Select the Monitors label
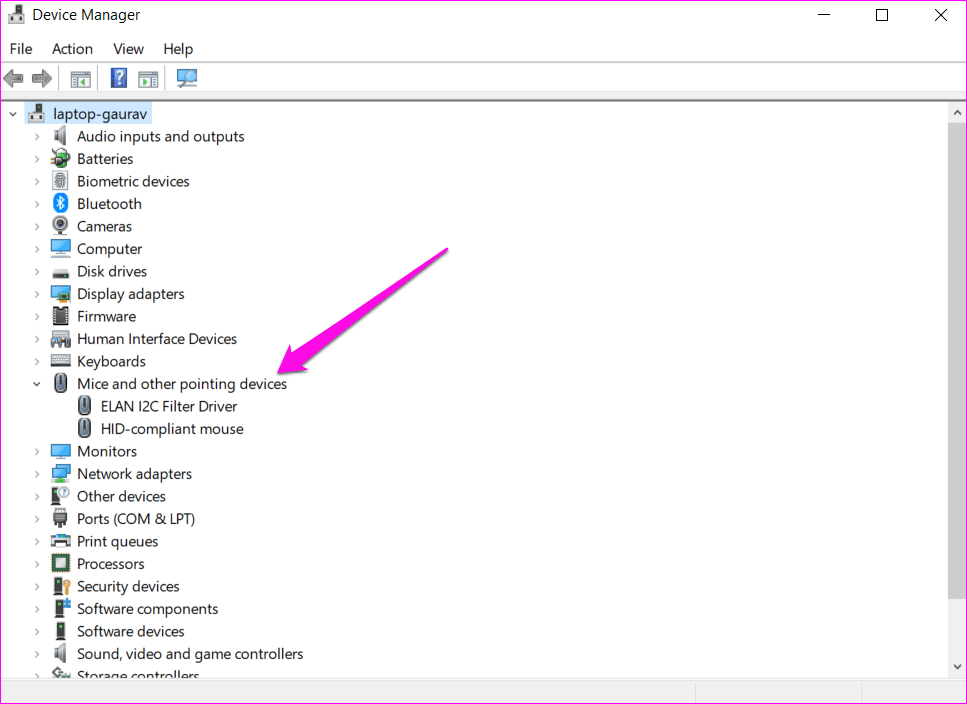The width and height of the screenshot is (967, 704). [107, 451]
